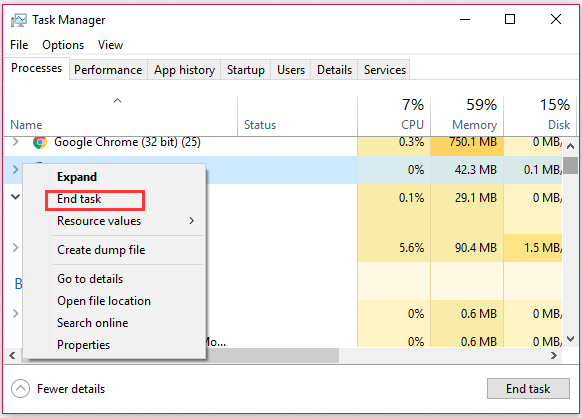This screenshot has width=582, height=418.
Task: Switch to the Services tab
Action: pos(385,70)
